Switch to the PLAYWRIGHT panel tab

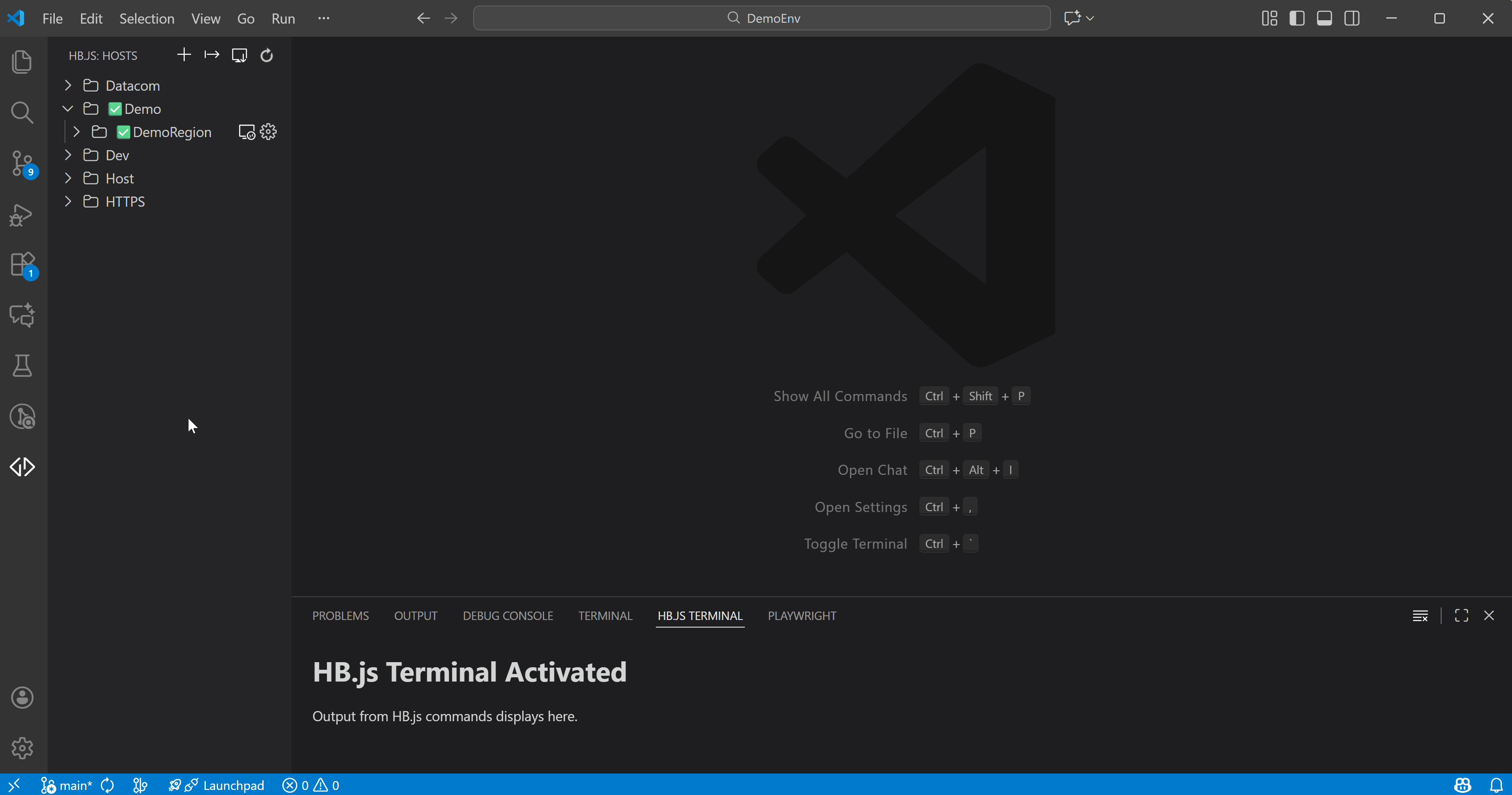click(802, 615)
